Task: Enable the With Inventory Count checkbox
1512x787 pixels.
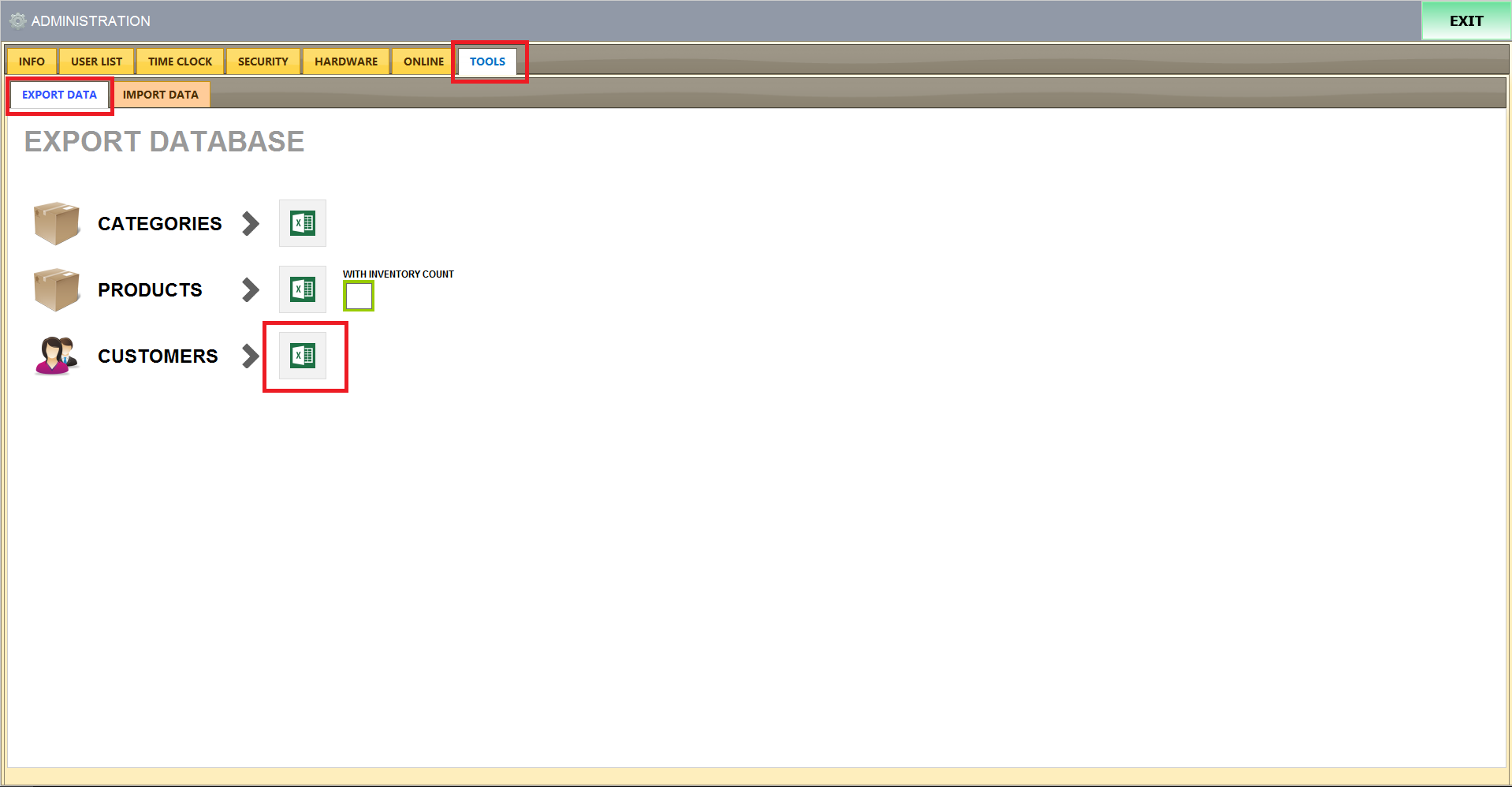Action: coord(358,297)
